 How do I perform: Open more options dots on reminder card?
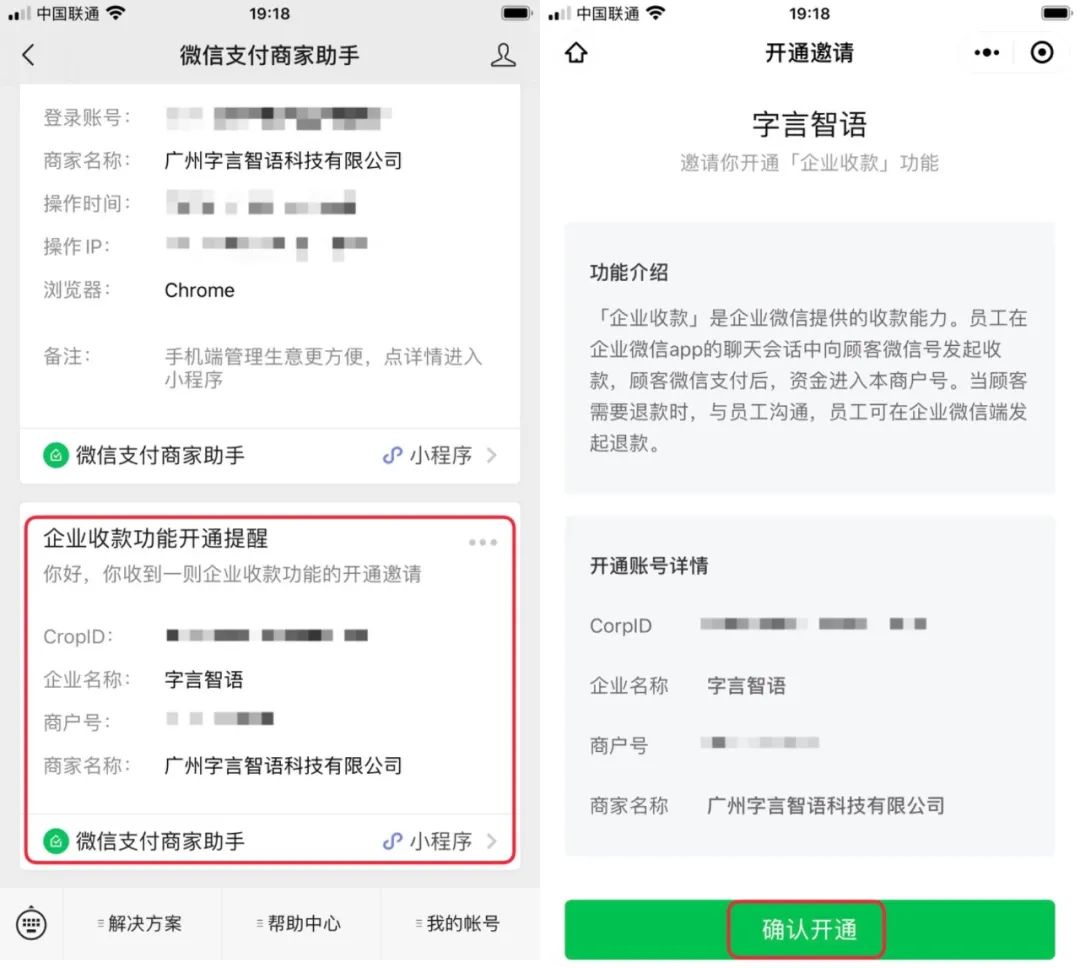482,542
